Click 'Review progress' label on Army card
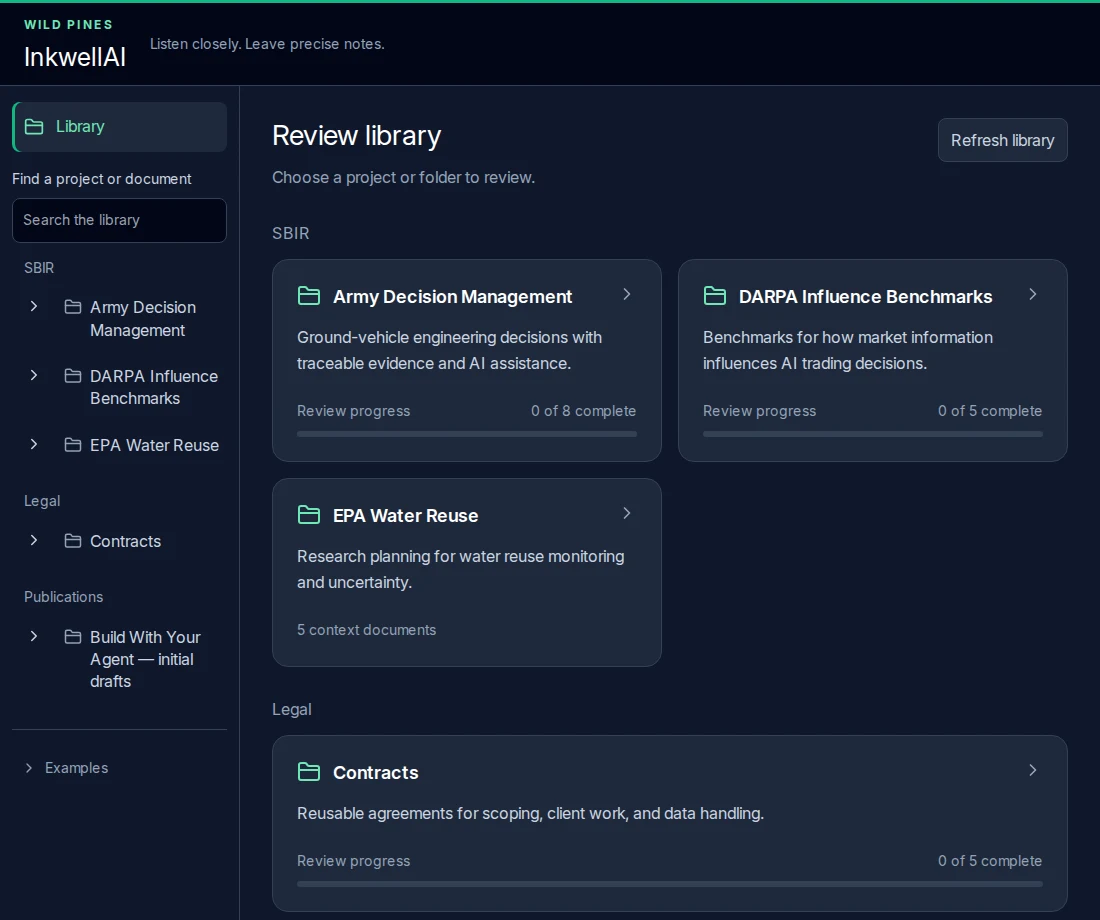1100x920 pixels. click(354, 411)
